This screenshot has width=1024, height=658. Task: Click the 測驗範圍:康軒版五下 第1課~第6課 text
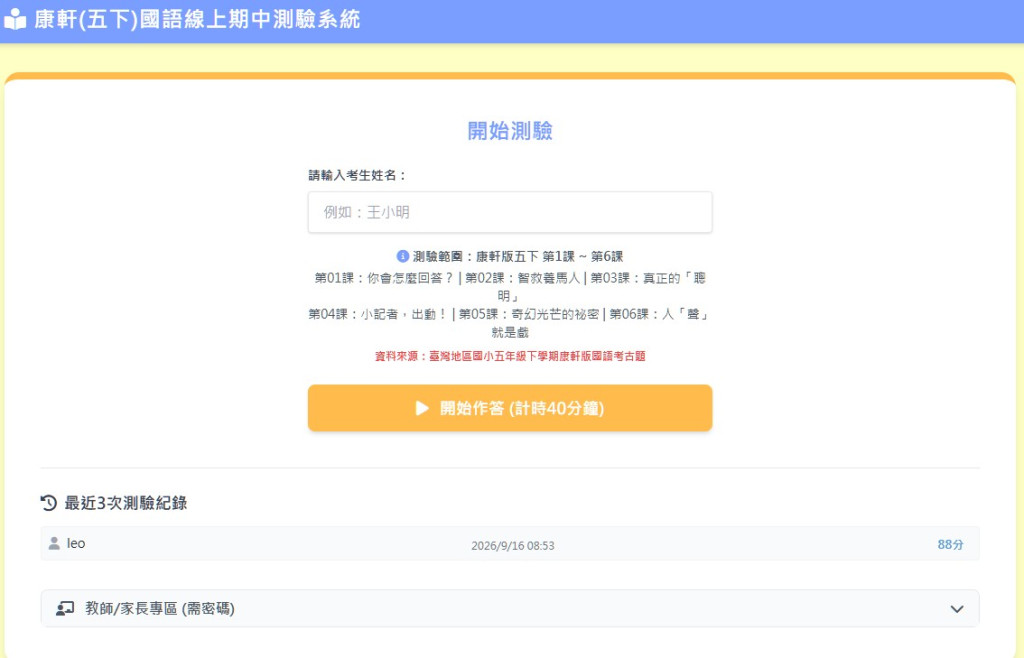(518, 256)
